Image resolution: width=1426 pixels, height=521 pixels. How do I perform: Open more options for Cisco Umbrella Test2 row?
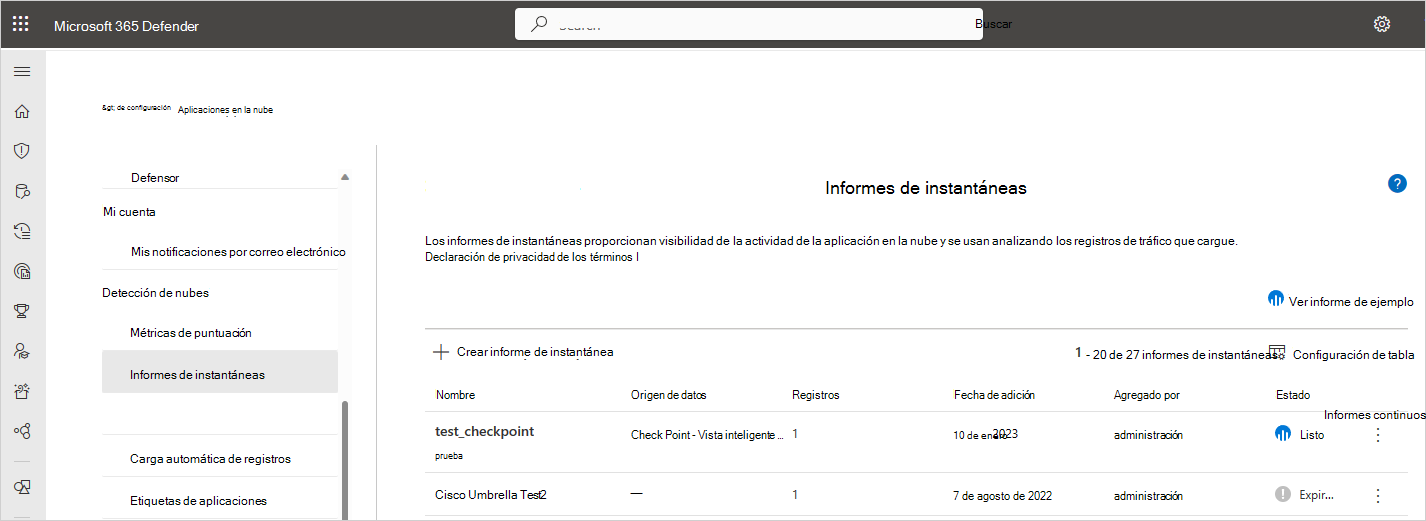1378,495
